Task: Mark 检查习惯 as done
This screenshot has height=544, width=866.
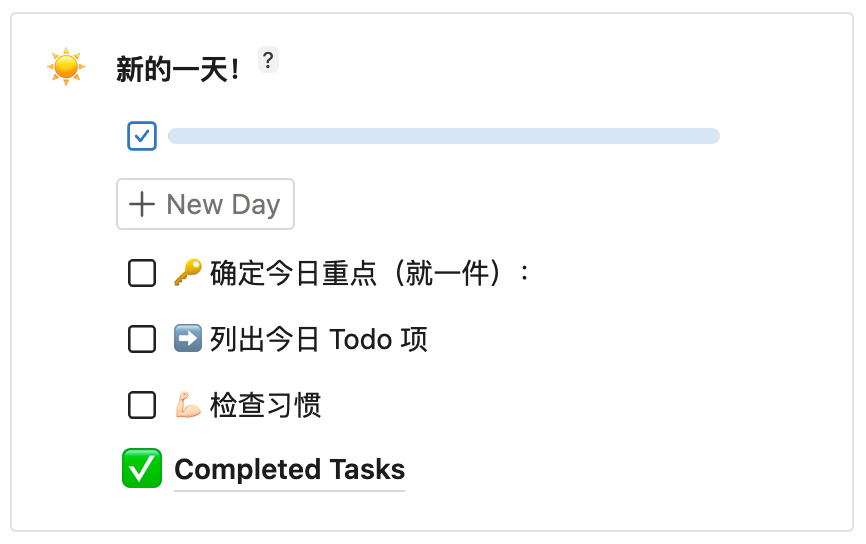Action: point(142,406)
